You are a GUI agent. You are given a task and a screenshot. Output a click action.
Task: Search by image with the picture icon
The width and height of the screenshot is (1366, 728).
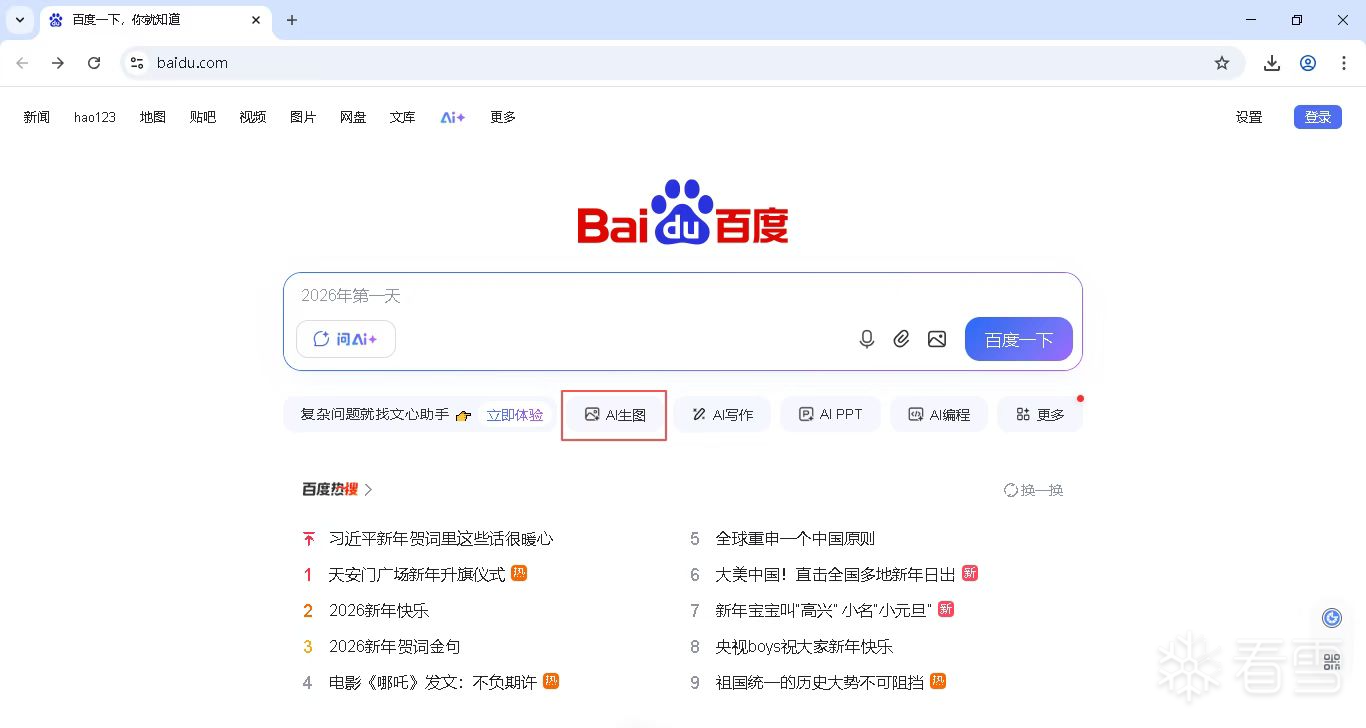pyautogui.click(x=937, y=339)
